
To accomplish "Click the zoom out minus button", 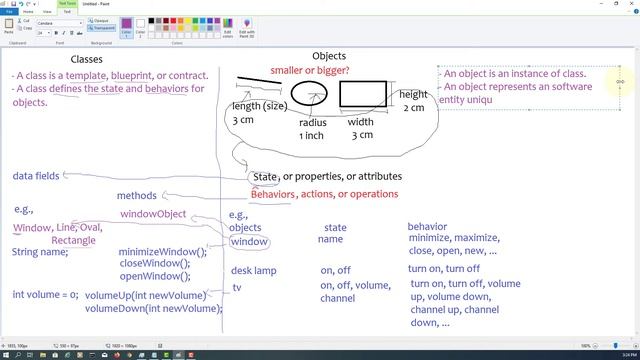I will tap(595, 346).
